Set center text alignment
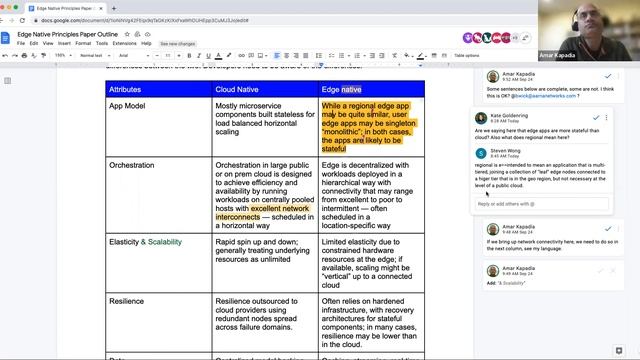Viewport: 640px width, 360px height. pos(287,56)
